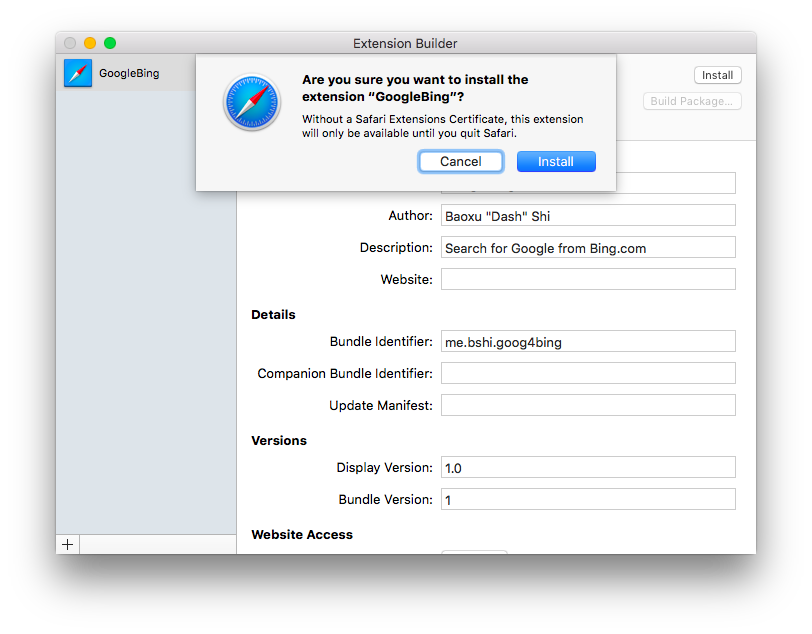Click the GoogleBing extension icon in sidebar

(x=78, y=73)
